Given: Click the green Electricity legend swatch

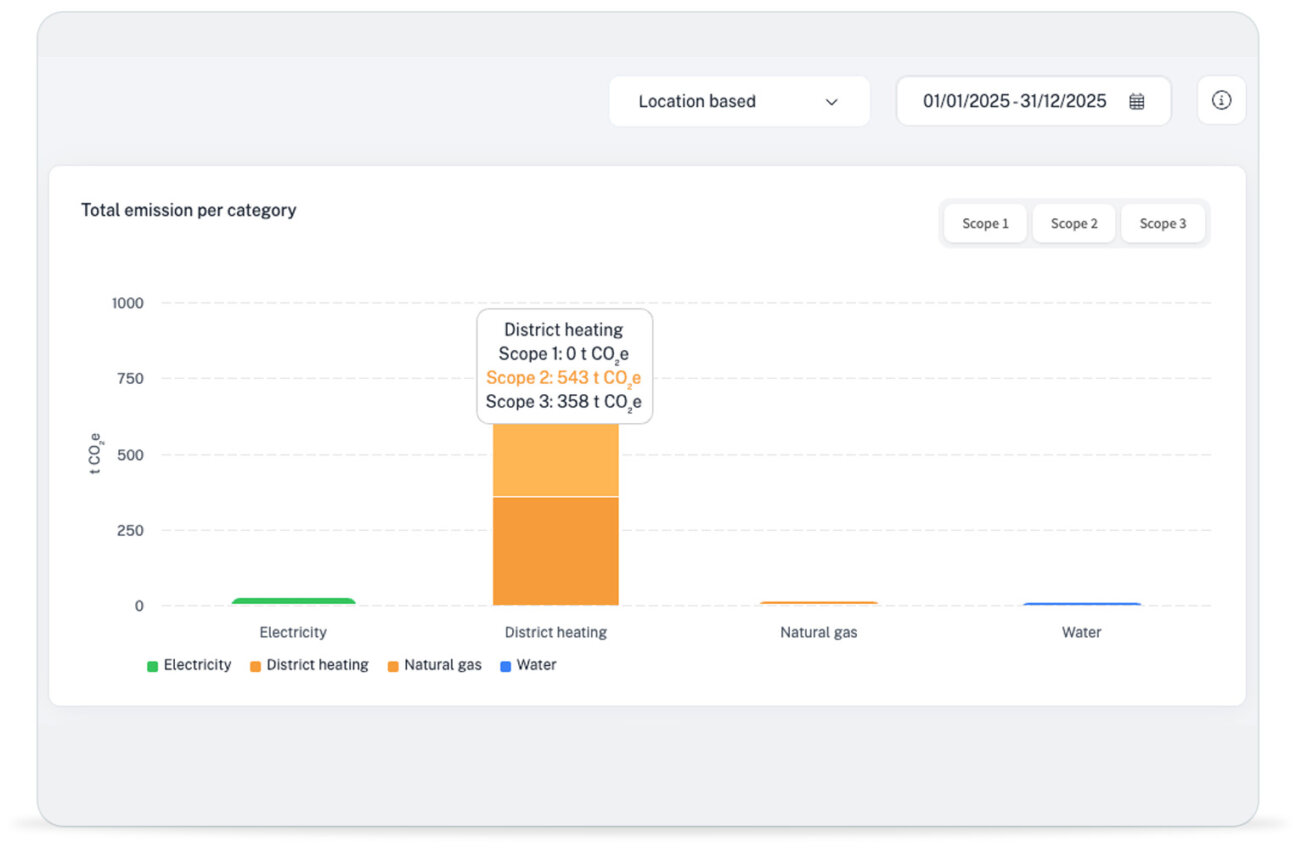Looking at the screenshot, I should pyautogui.click(x=153, y=666).
